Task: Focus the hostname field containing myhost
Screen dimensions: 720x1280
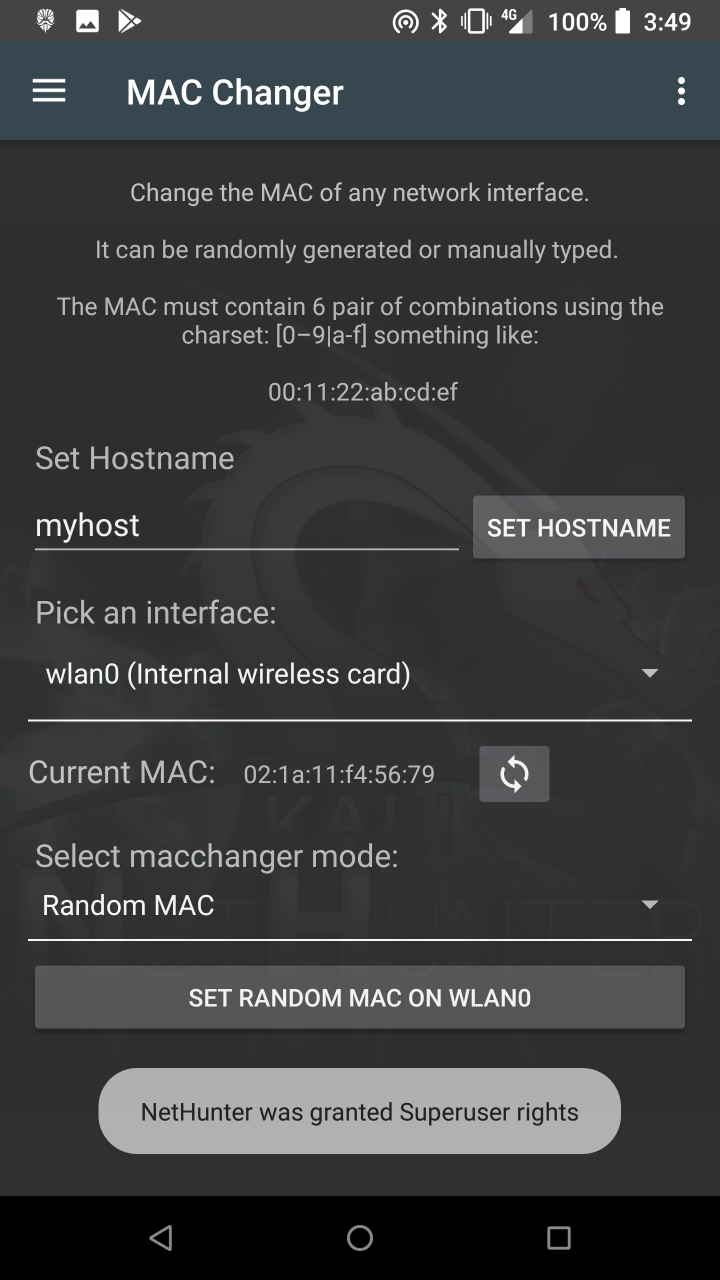Action: click(246, 526)
